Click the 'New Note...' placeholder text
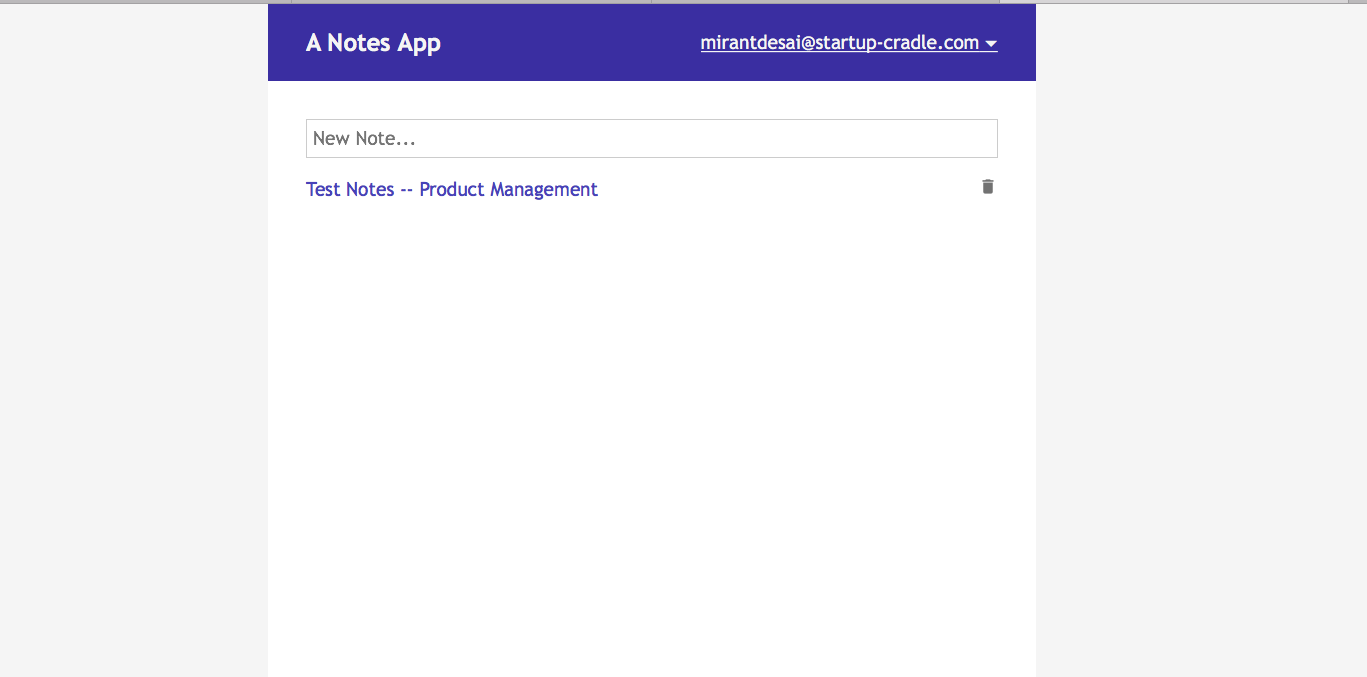 point(364,138)
